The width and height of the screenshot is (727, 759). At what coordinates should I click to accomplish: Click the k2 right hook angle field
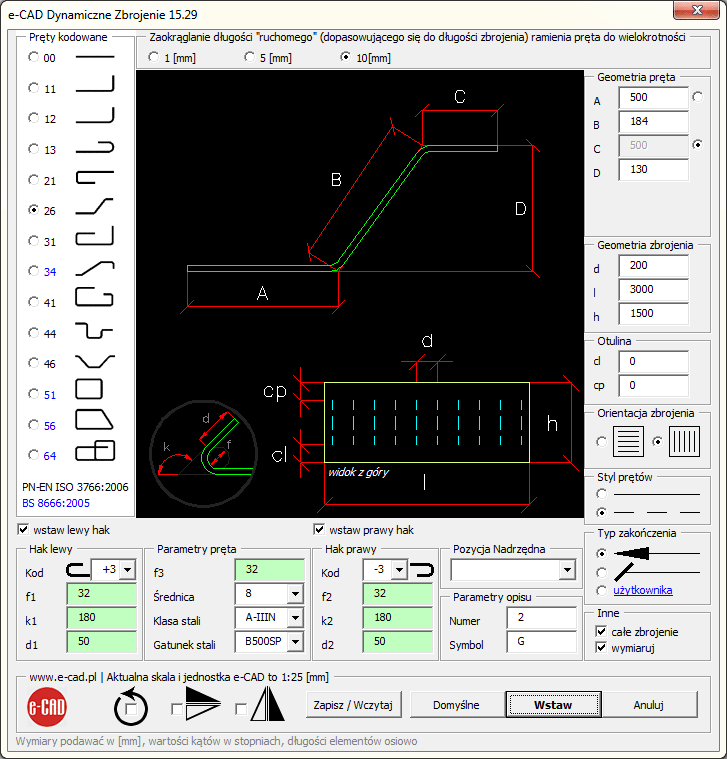[x=397, y=618]
